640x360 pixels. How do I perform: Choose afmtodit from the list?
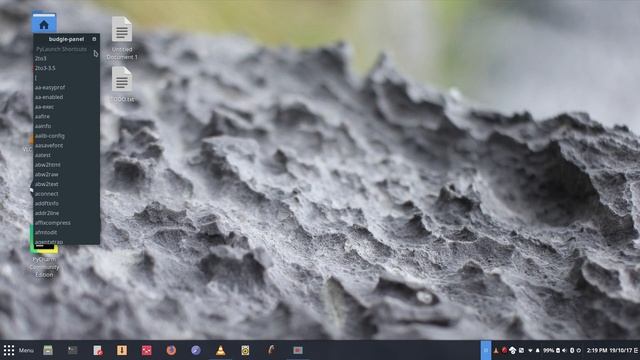pos(46,232)
